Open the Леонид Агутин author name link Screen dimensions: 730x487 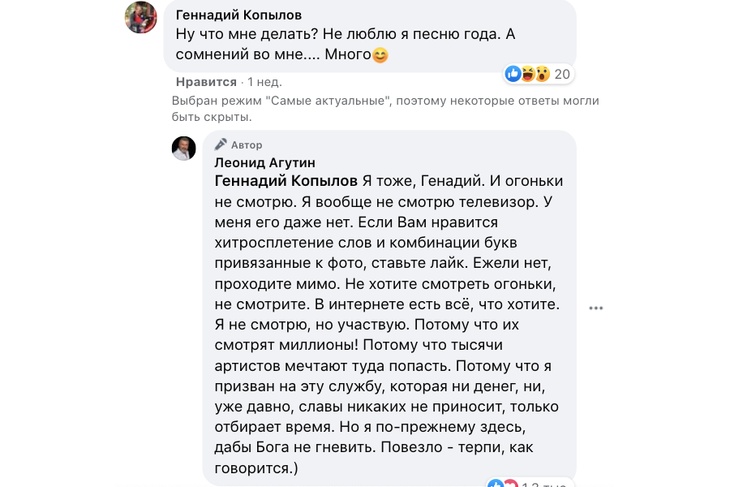(x=264, y=162)
